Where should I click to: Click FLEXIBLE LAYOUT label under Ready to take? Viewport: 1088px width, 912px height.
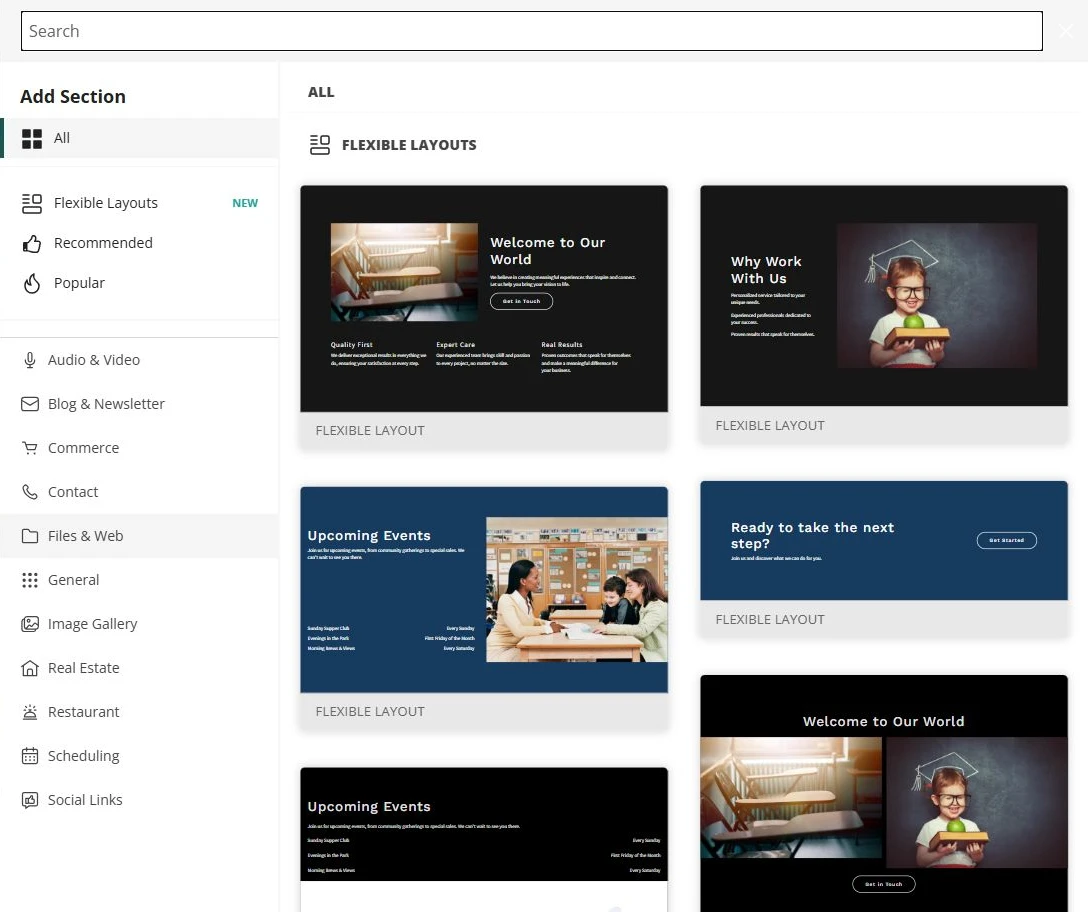[x=770, y=619]
